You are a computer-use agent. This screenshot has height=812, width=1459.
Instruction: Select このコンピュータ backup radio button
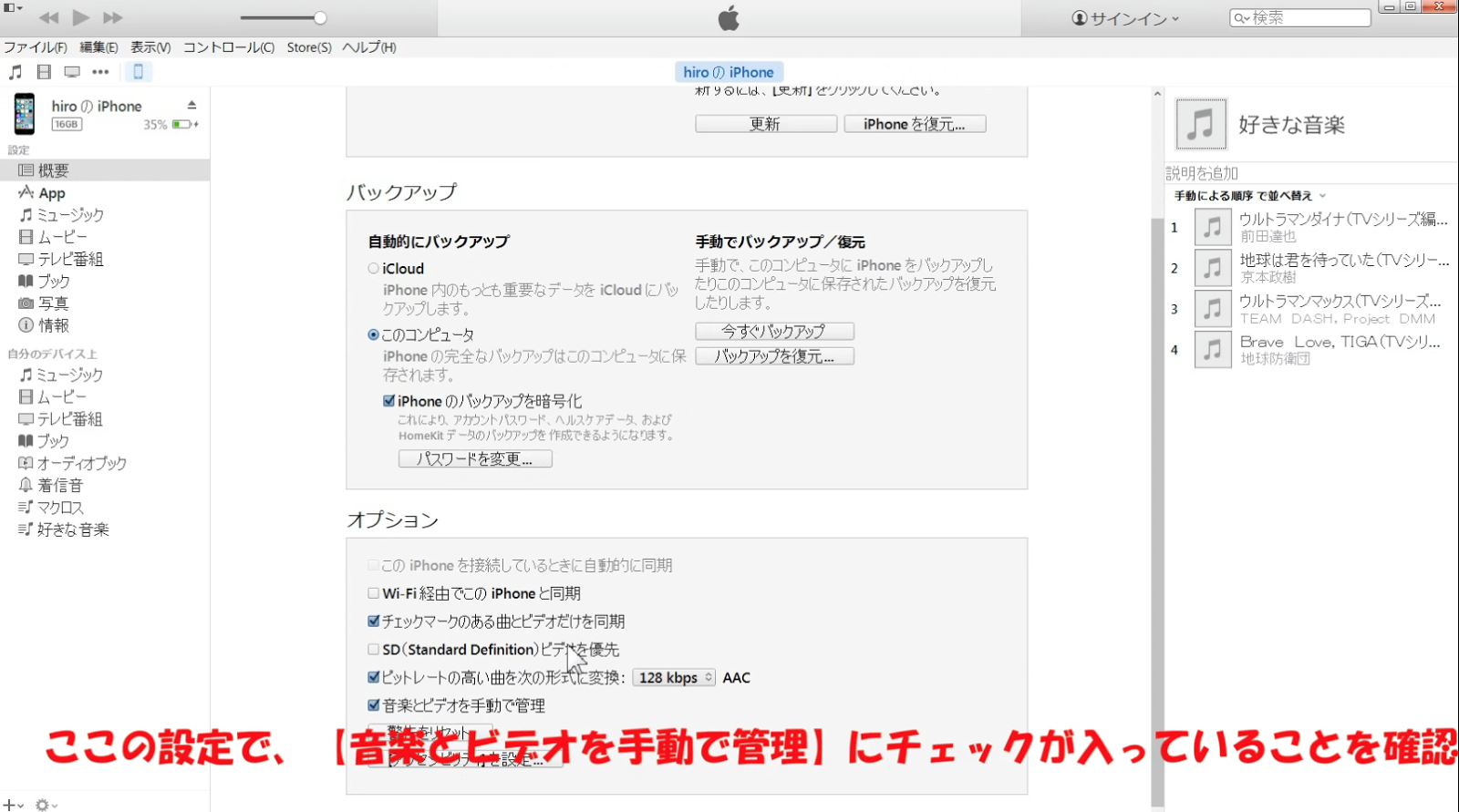[x=374, y=334]
